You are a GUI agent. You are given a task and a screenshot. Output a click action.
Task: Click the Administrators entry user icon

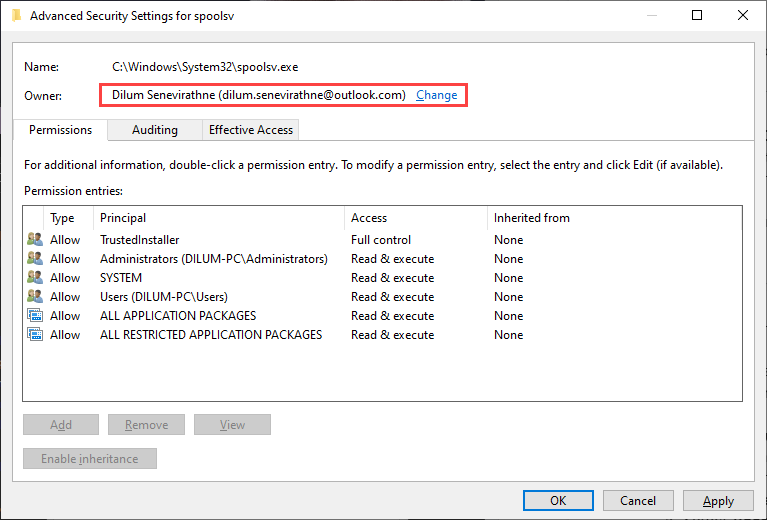35,259
